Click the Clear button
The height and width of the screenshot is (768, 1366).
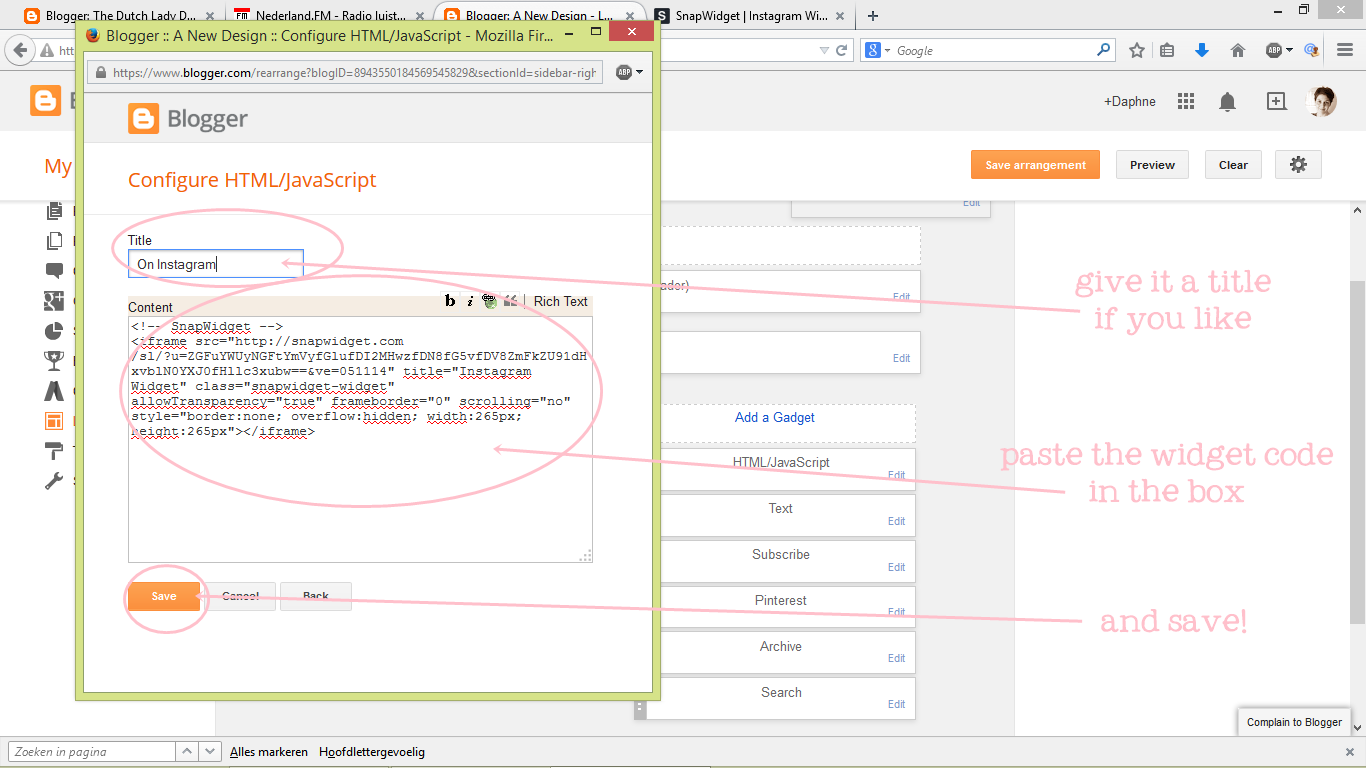1233,165
